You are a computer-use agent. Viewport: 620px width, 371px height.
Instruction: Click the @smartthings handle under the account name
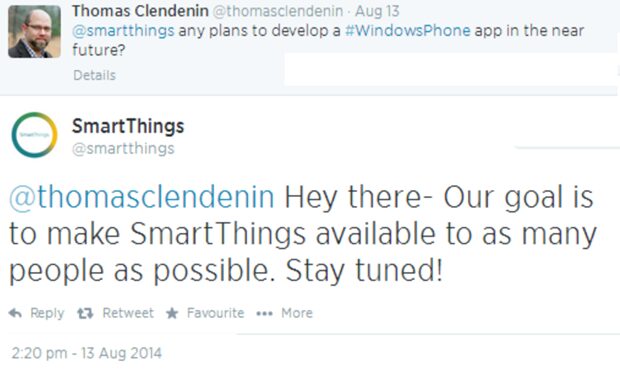pyautogui.click(x=123, y=149)
